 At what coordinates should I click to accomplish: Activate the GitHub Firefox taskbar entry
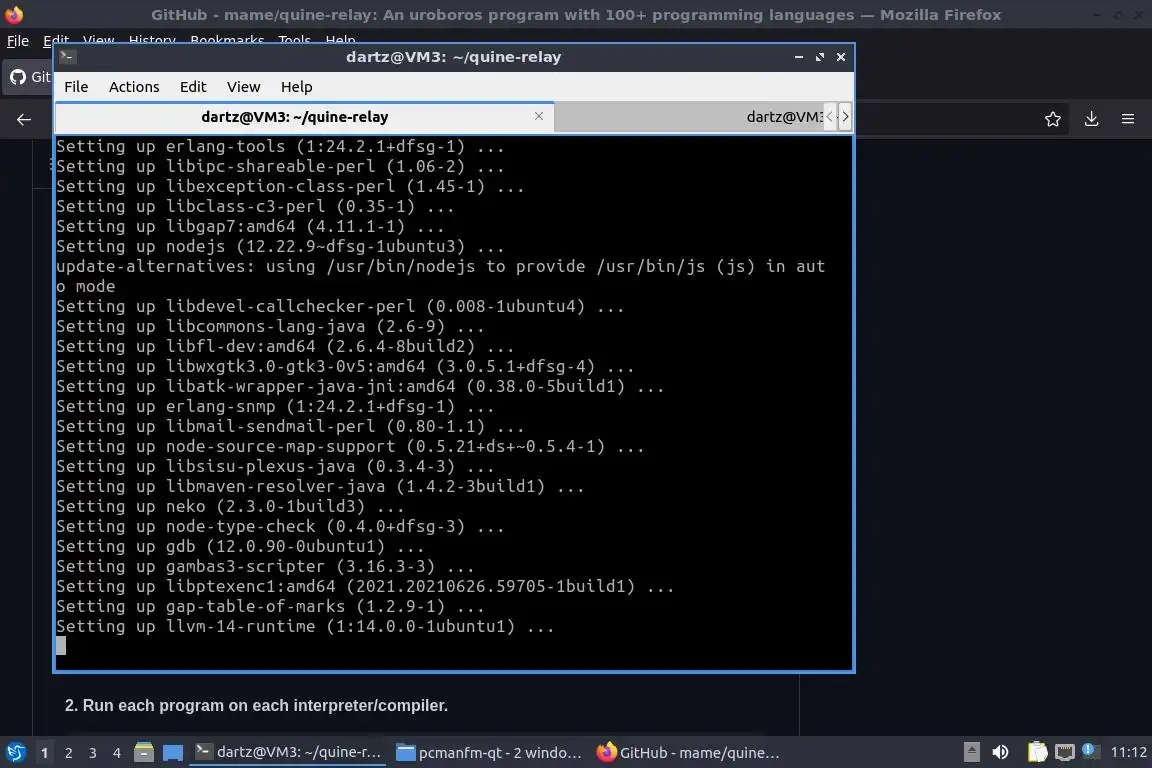click(688, 753)
